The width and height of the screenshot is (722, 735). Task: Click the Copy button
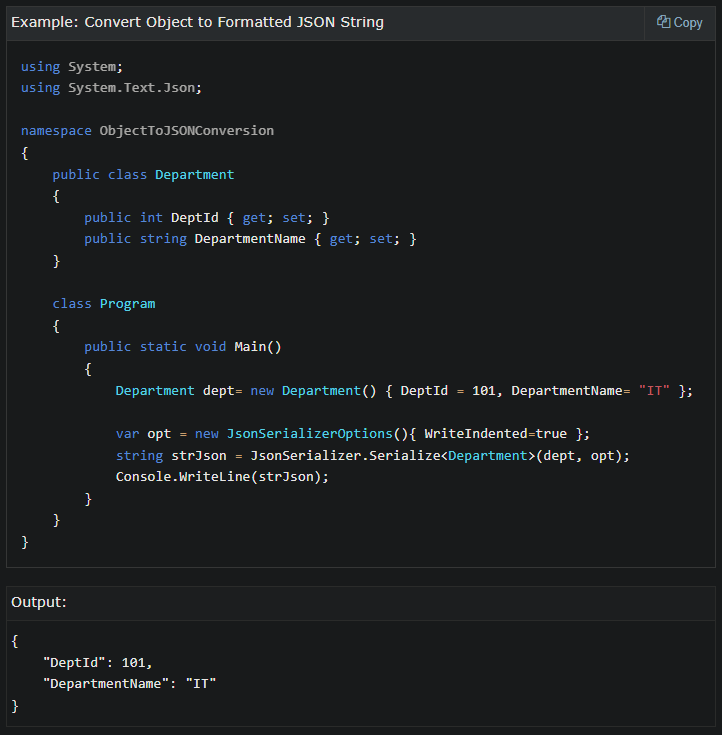point(679,22)
